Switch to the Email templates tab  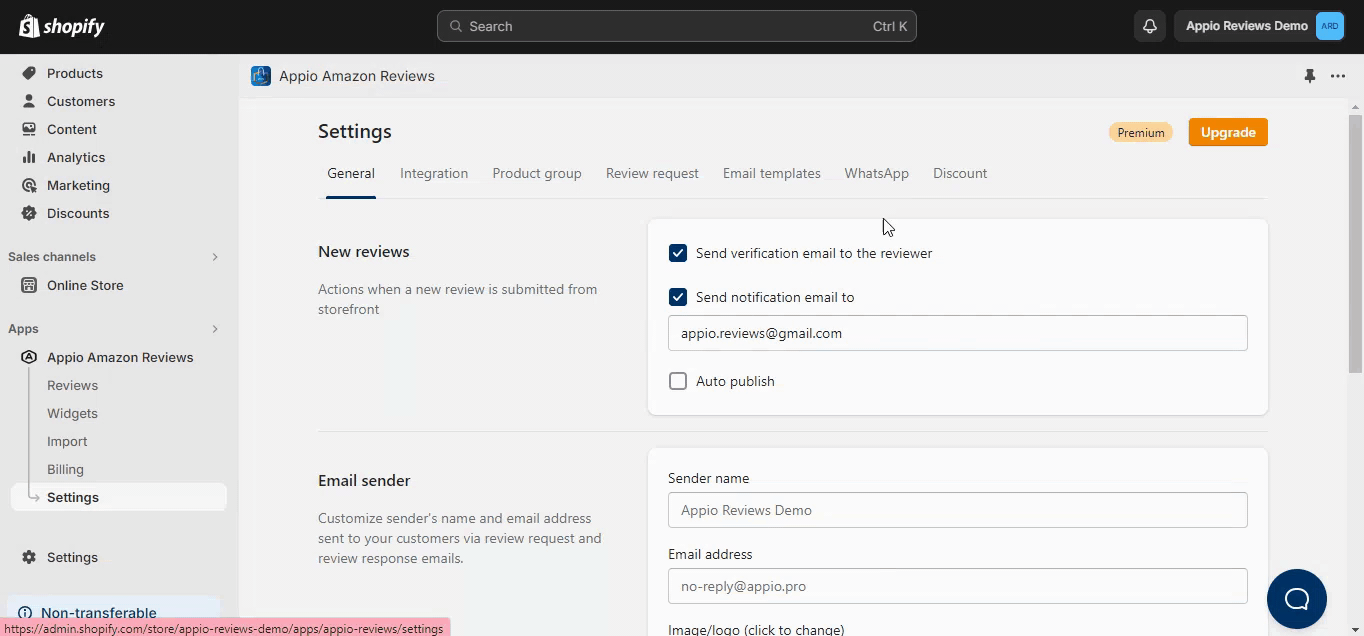[x=771, y=173]
